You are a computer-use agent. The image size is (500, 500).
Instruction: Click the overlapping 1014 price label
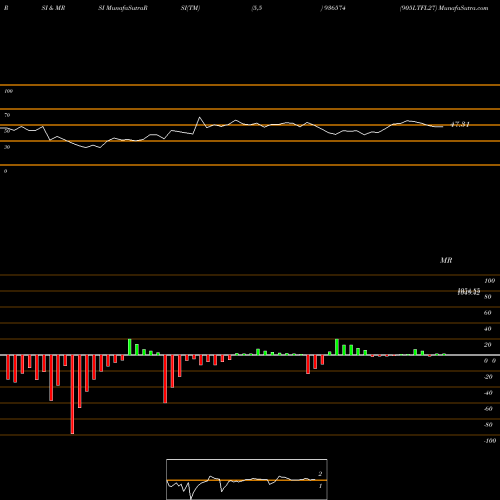tap(469, 292)
